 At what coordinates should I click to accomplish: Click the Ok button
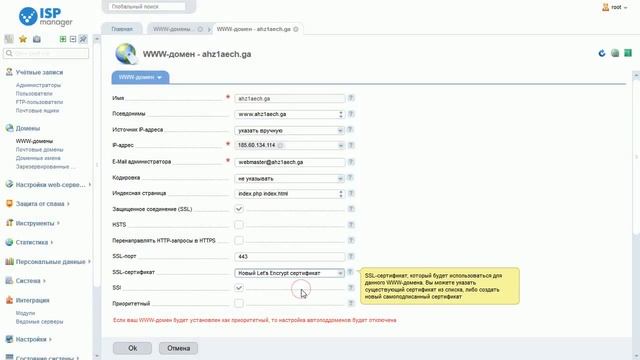pos(132,348)
